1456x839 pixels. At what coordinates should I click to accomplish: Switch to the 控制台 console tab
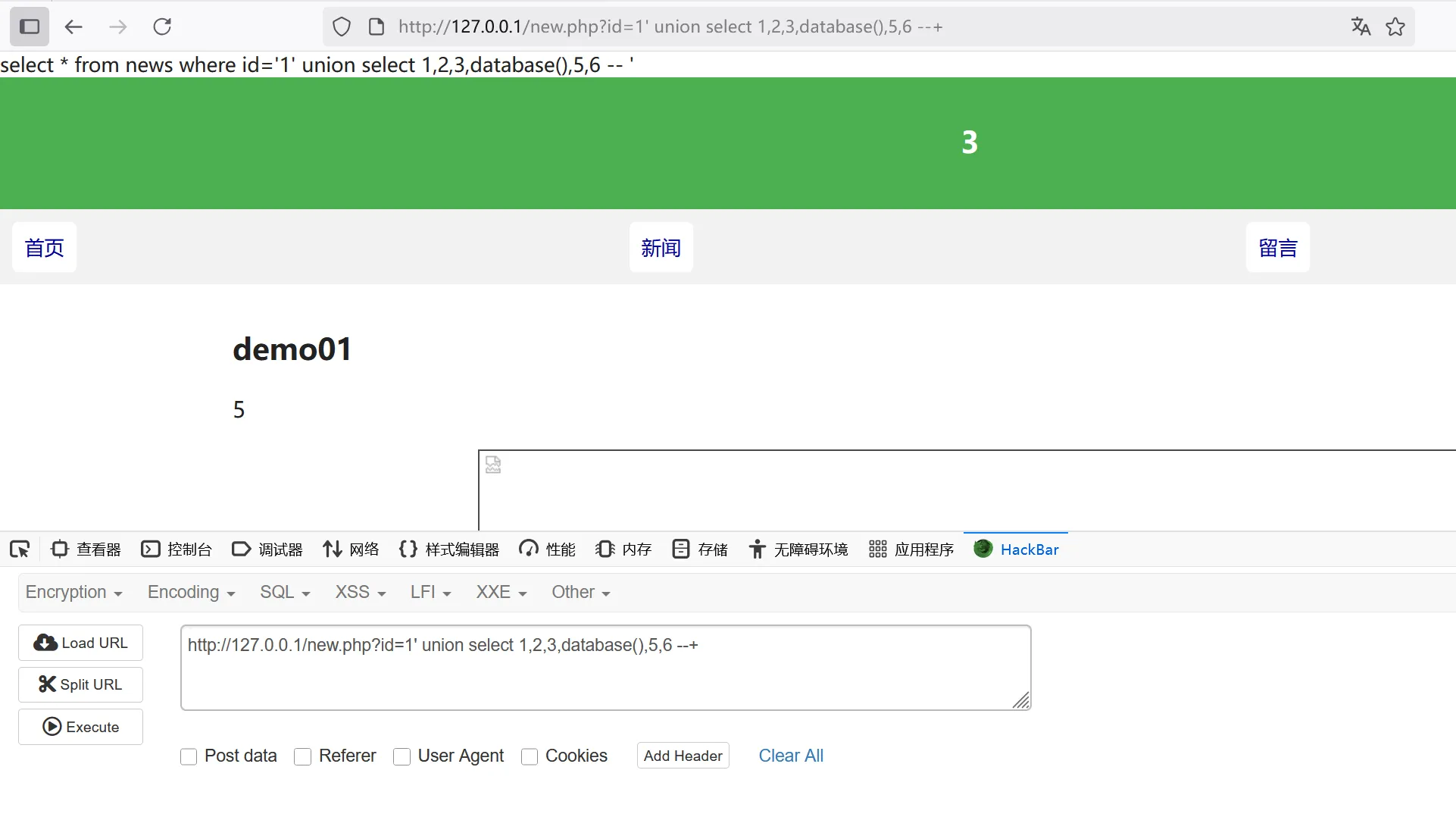coord(177,549)
